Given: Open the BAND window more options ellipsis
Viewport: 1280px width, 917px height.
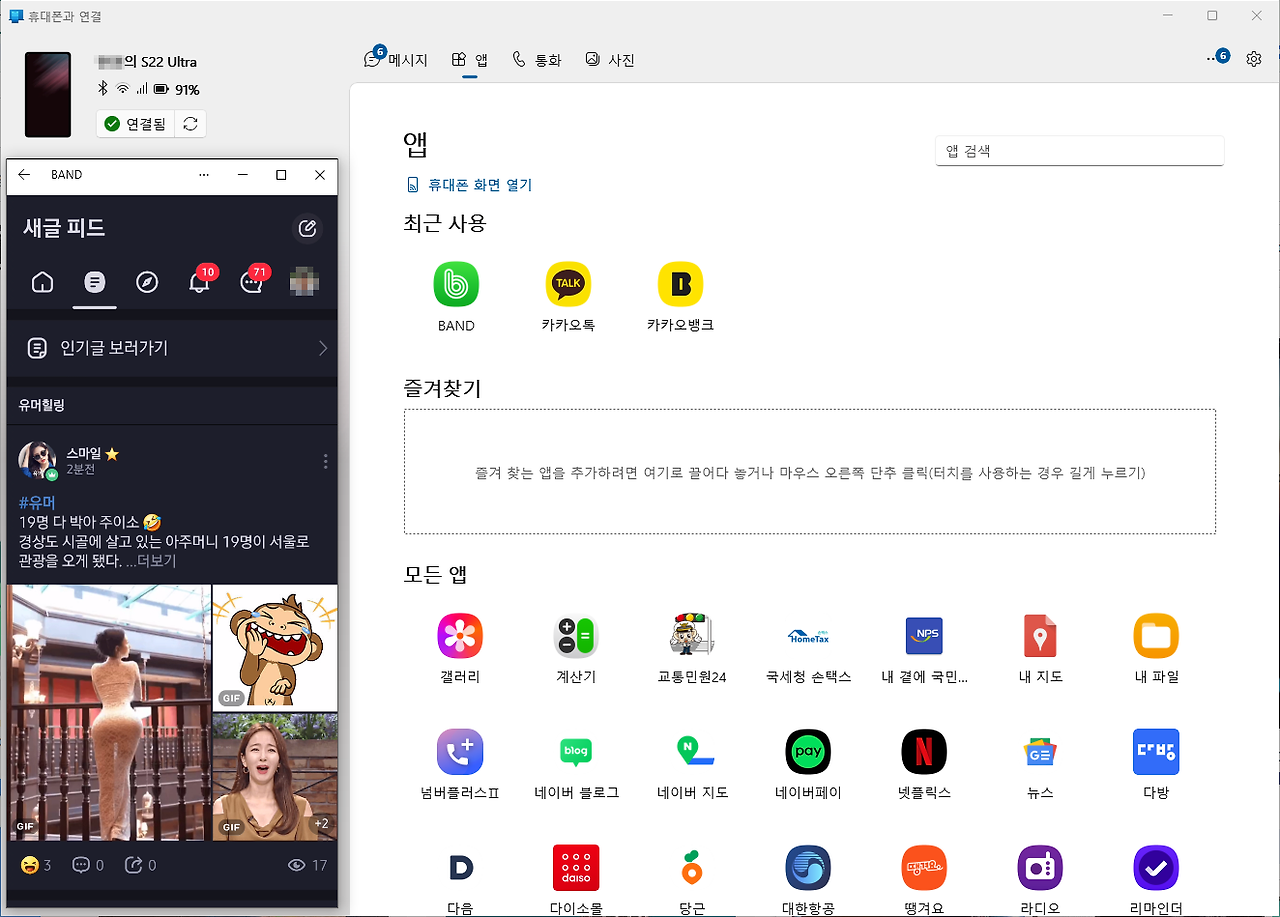Looking at the screenshot, I should pos(204,174).
